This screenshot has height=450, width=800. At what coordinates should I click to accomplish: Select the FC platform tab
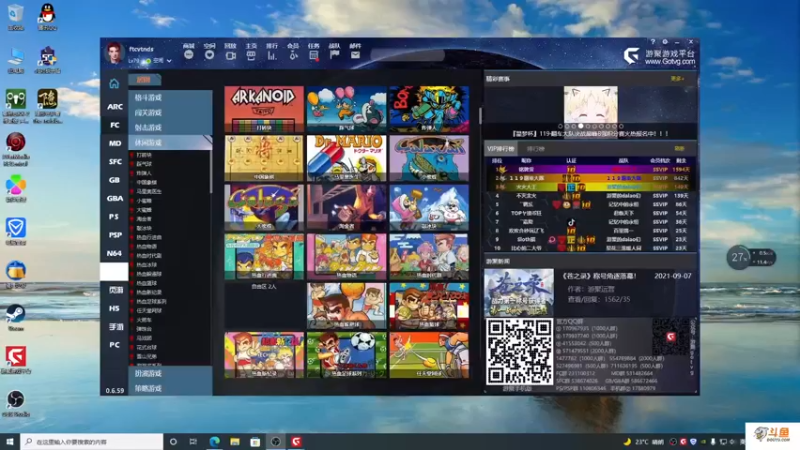click(115, 125)
